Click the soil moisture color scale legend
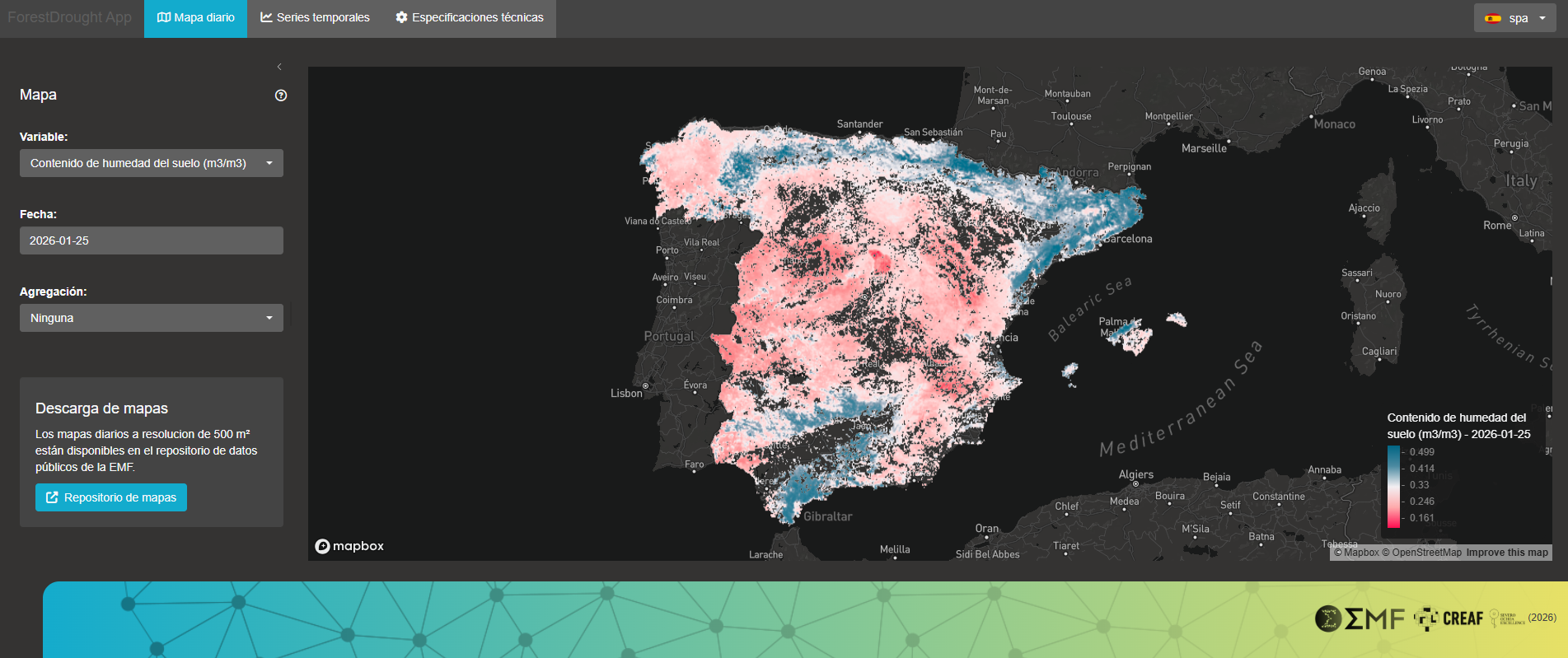This screenshot has width=1568, height=658. coord(1393,486)
